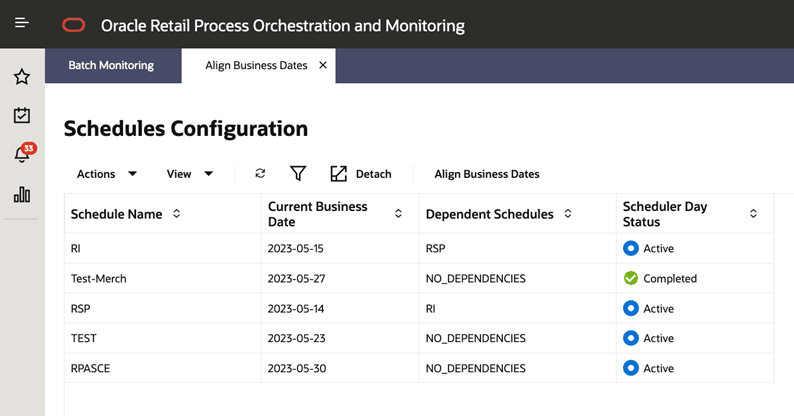Click NO_DEPENDENCIES in RPASCE row
Image resolution: width=794 pixels, height=416 pixels.
pos(475,368)
